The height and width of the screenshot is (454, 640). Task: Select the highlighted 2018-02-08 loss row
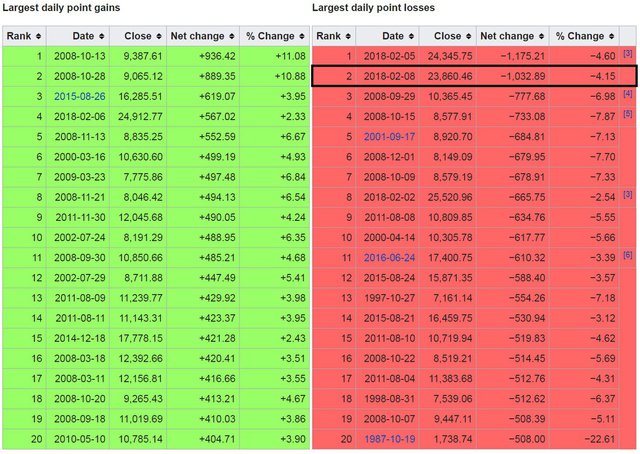(474, 75)
